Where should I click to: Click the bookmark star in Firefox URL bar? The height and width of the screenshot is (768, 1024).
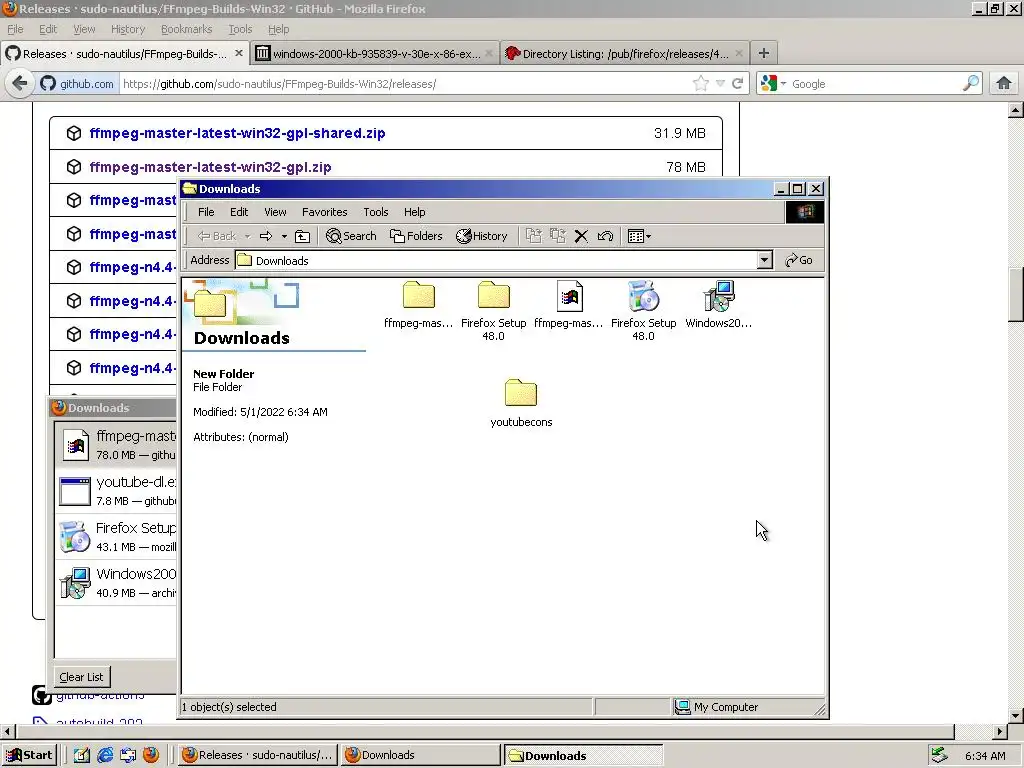pos(701,84)
